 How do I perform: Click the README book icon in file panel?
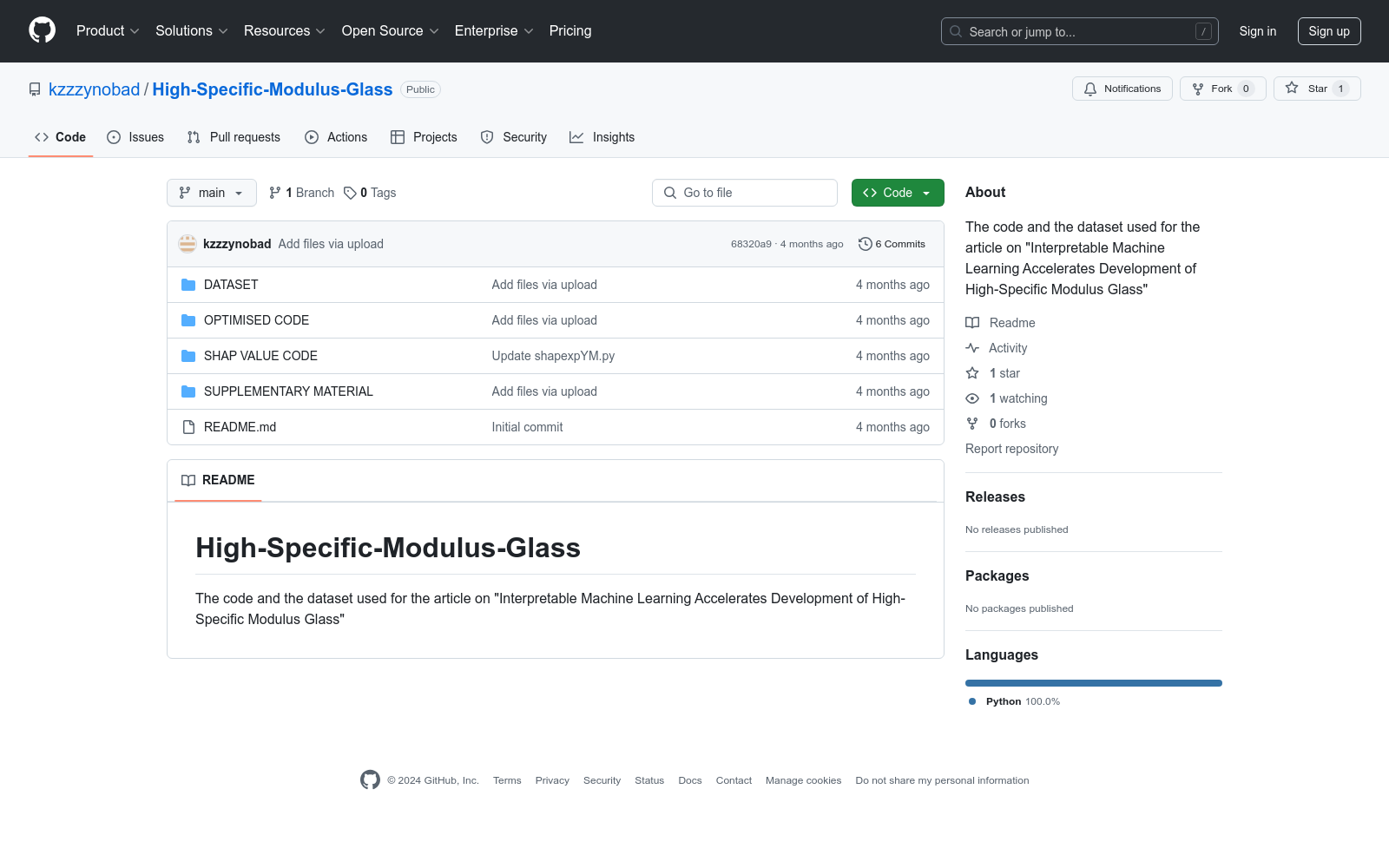[x=188, y=480]
